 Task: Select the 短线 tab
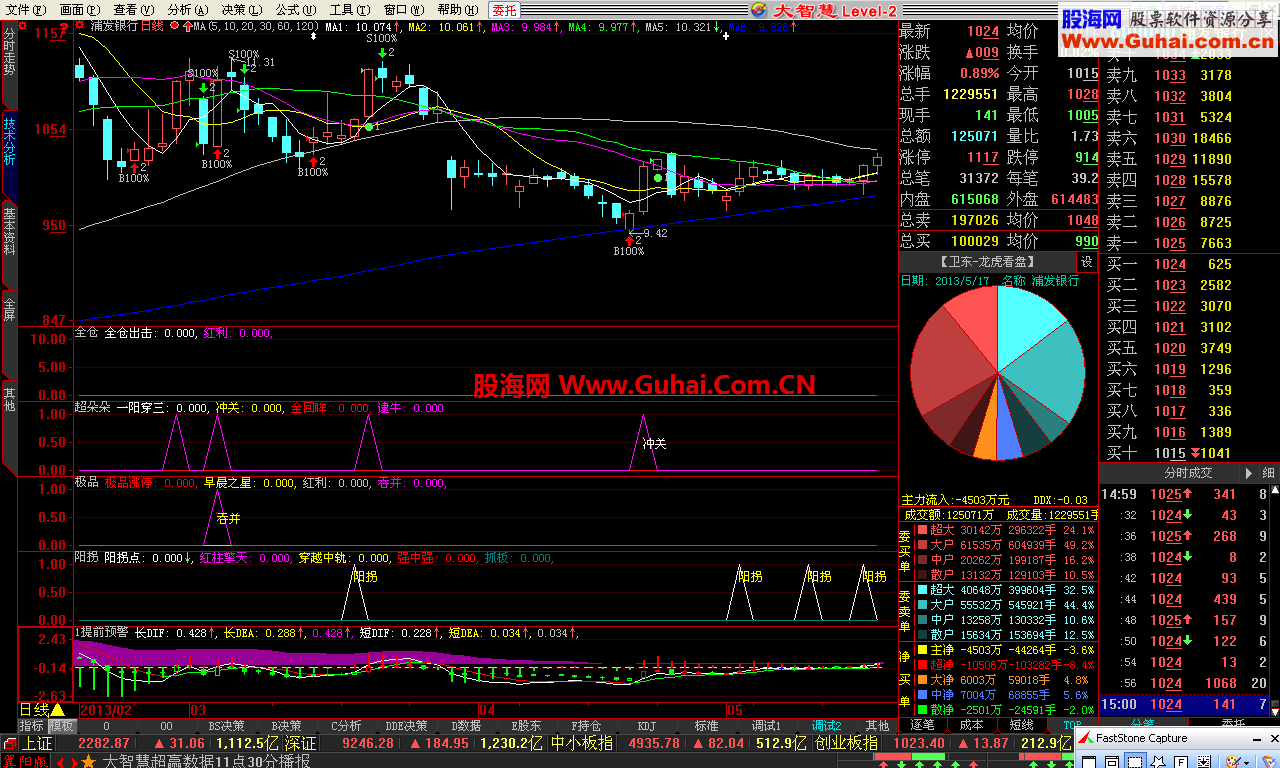coord(1021,724)
